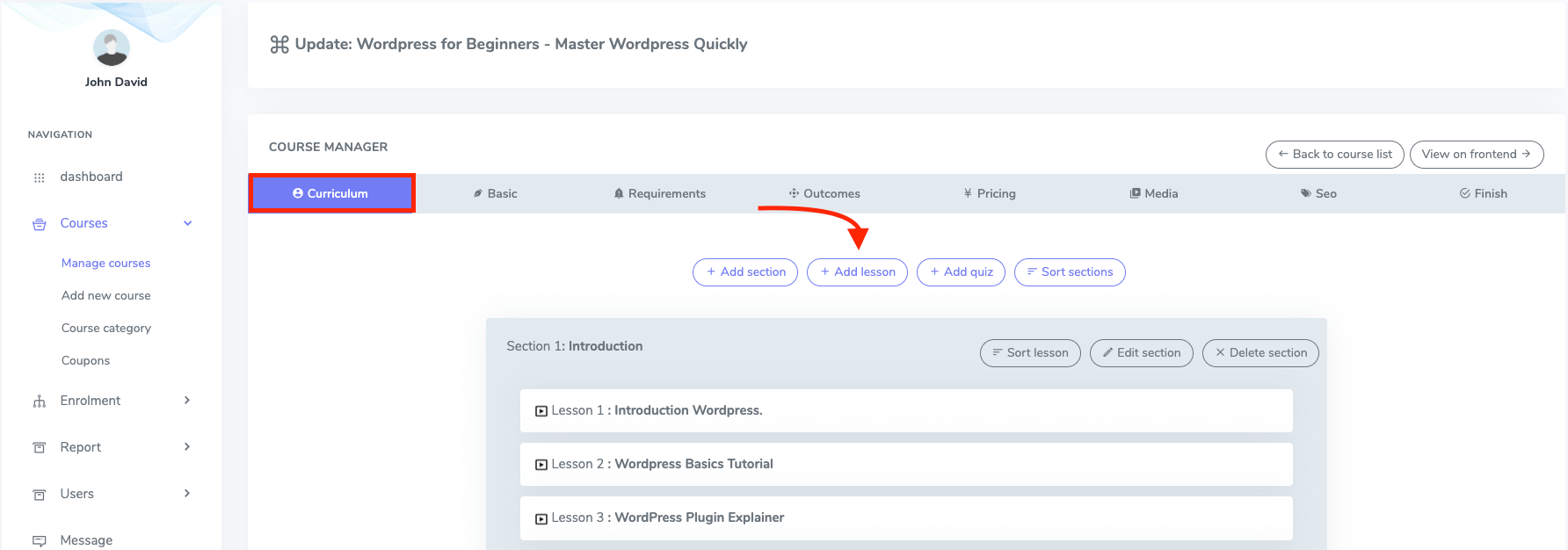Expand the Enrolment submenu arrow
The height and width of the screenshot is (550, 1568).
[x=187, y=401]
